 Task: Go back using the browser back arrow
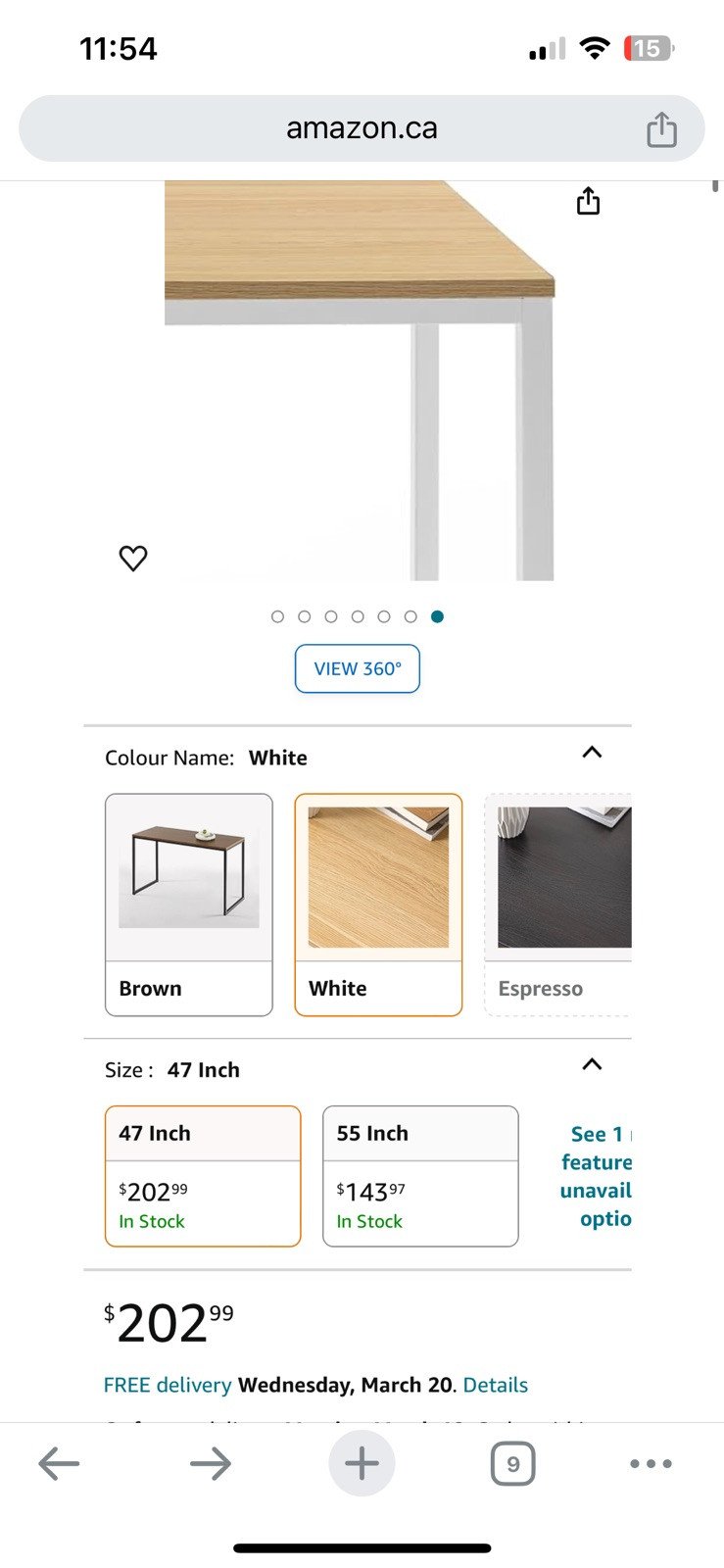tap(59, 1464)
